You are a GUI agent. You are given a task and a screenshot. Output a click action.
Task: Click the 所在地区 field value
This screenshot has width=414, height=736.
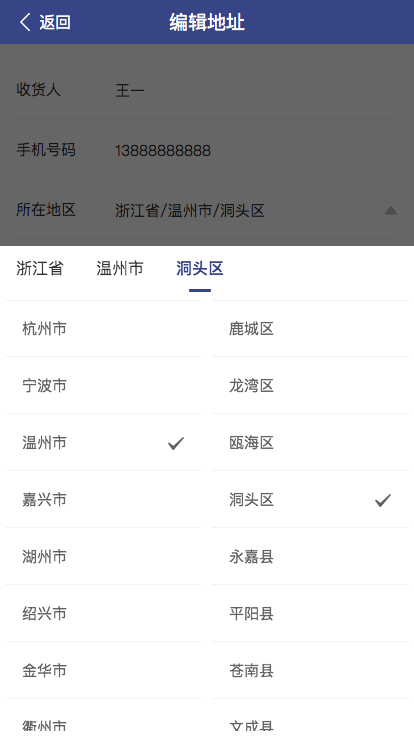(x=190, y=210)
